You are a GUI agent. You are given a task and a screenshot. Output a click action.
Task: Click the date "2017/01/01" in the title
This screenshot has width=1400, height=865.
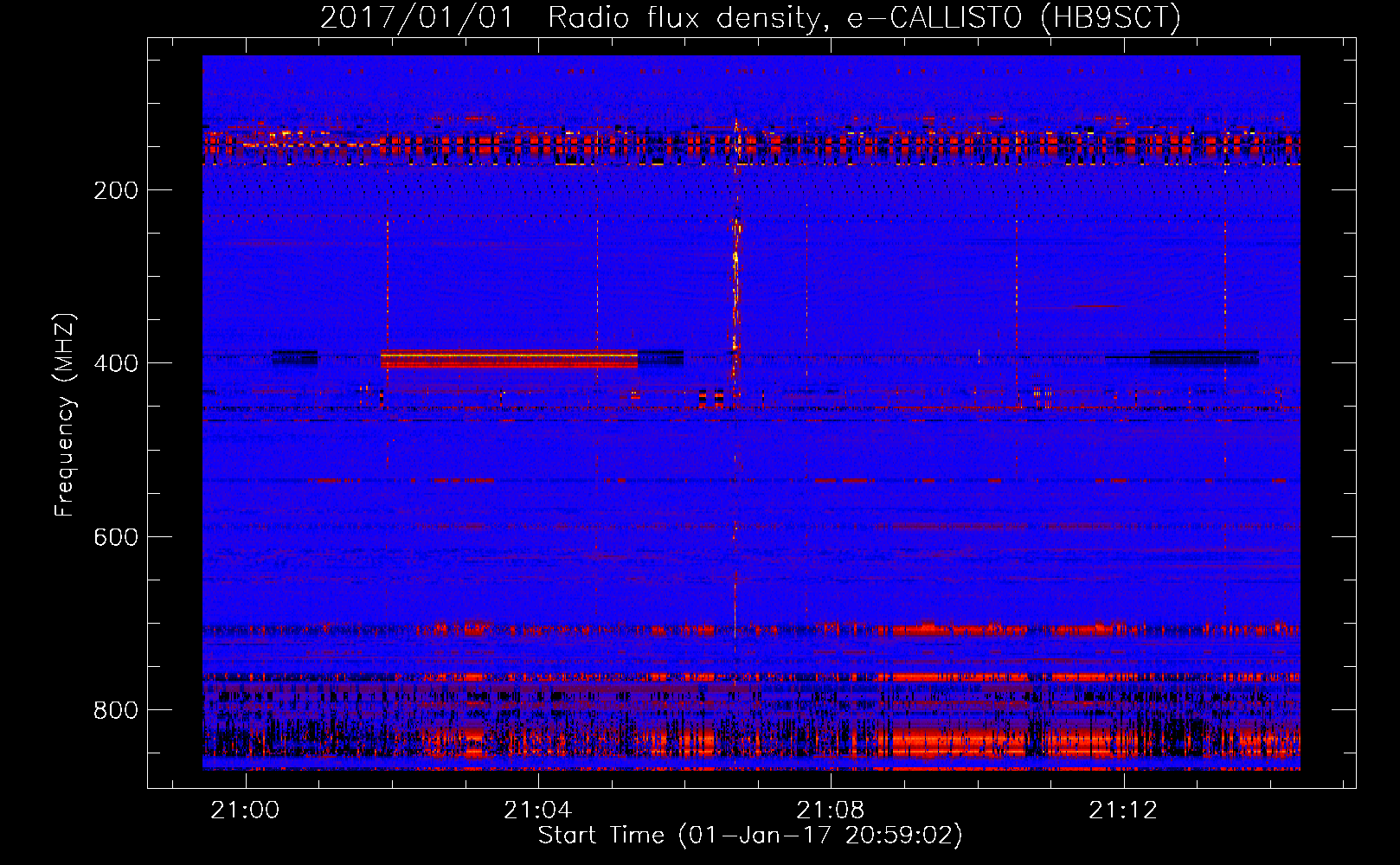click(417, 17)
